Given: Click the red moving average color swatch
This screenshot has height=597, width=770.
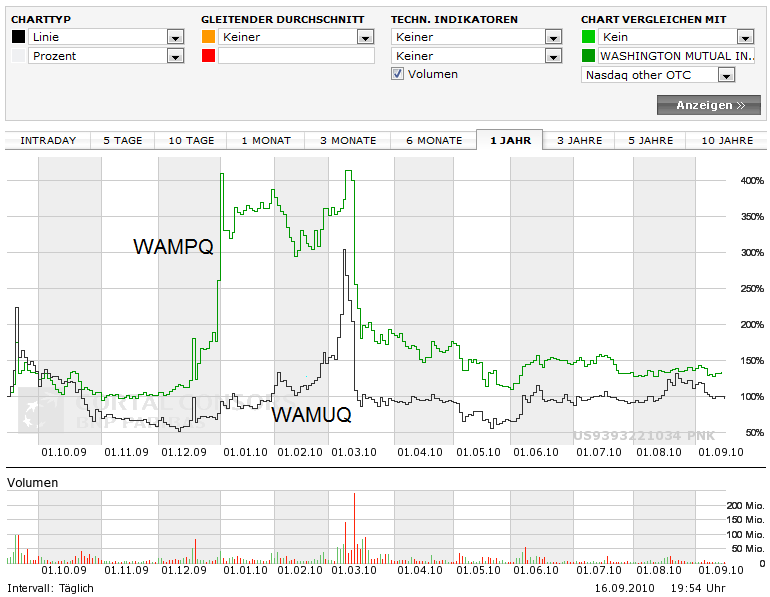Looking at the screenshot, I should [x=208, y=56].
